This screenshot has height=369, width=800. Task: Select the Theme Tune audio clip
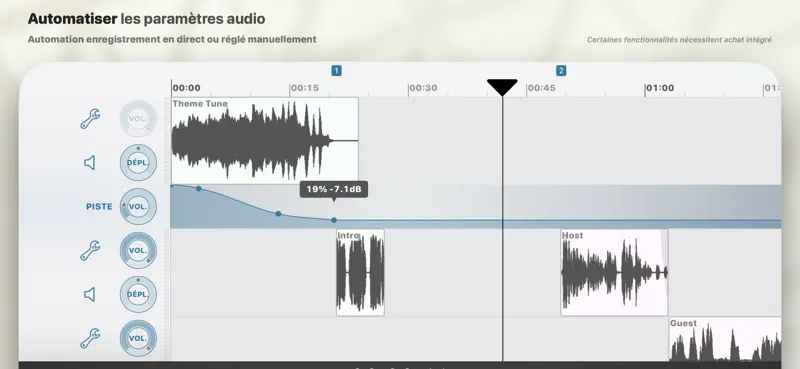pos(265,141)
